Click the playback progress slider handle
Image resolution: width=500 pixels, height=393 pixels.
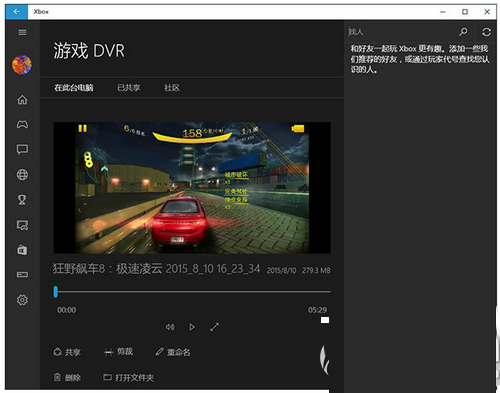coord(56,292)
